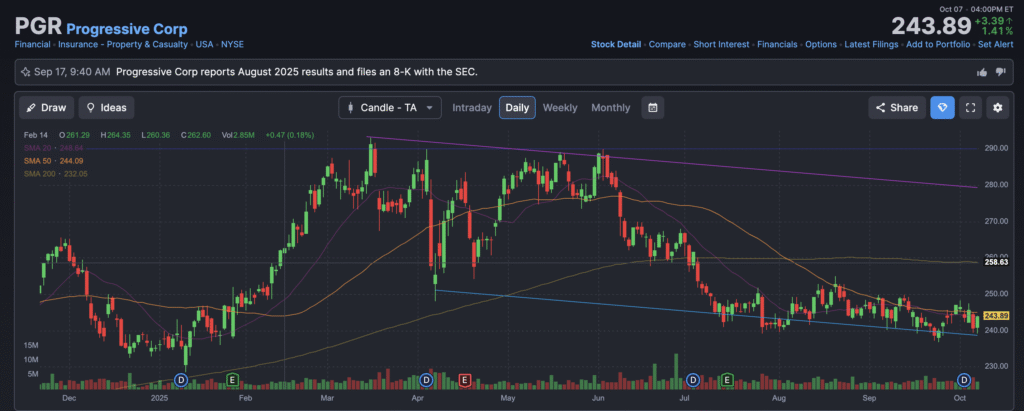Viewport: 1024px width, 411px height.
Task: Enter fullscreen chart mode
Action: click(969, 108)
